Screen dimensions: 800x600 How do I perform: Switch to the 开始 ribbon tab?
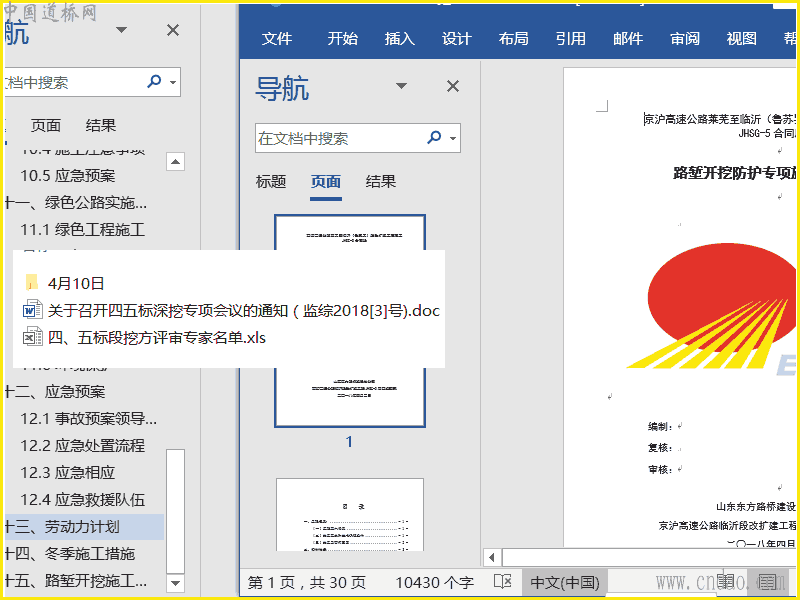tap(342, 39)
